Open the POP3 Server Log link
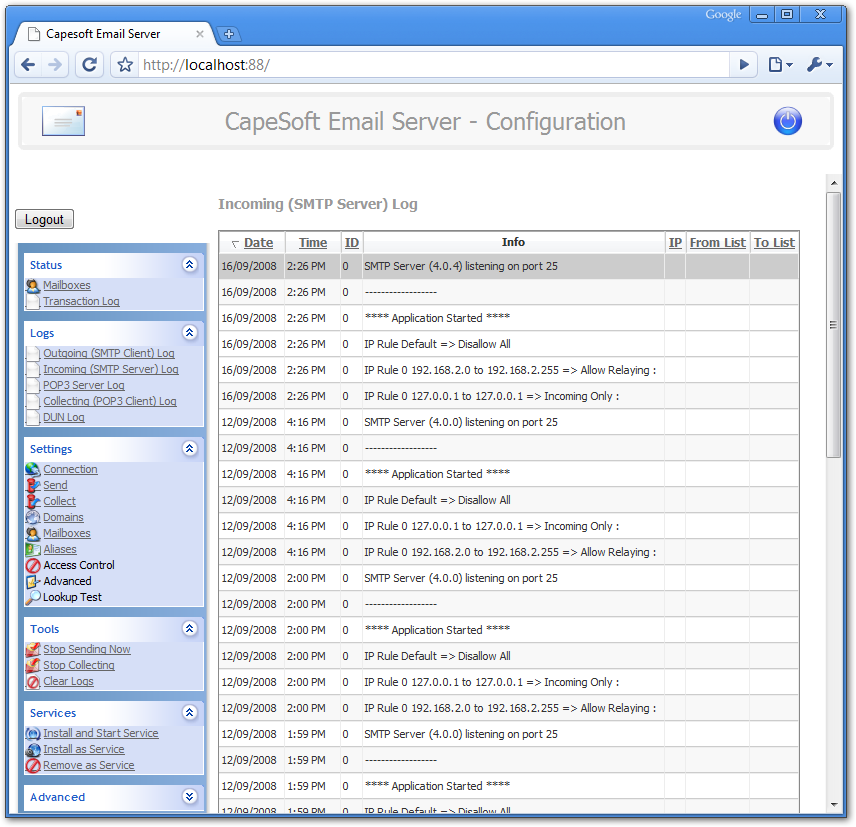This screenshot has width=856, height=827. click(84, 385)
